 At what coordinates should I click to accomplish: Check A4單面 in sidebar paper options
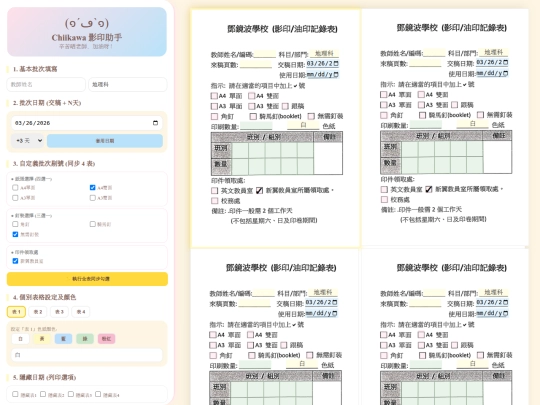coord(15,188)
